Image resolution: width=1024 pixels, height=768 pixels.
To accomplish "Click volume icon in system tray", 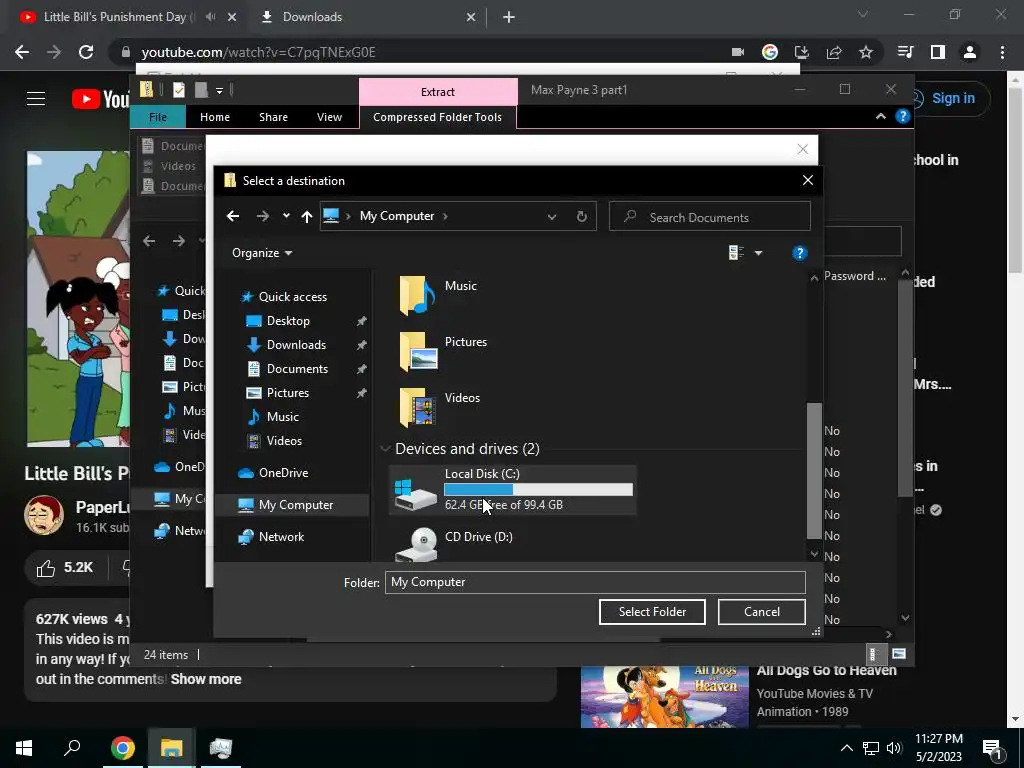I will click(894, 748).
